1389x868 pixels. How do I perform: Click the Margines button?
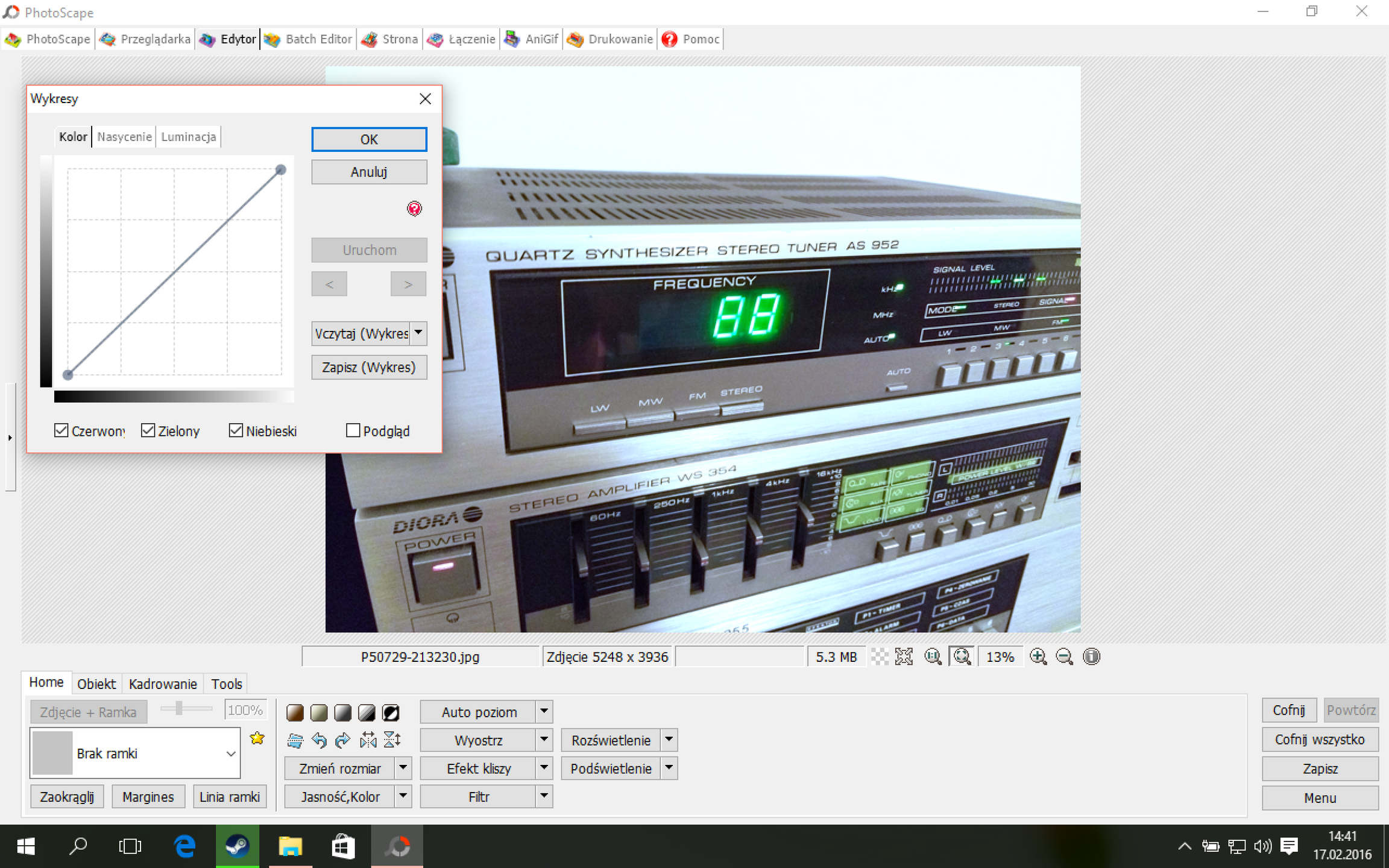pos(148,797)
